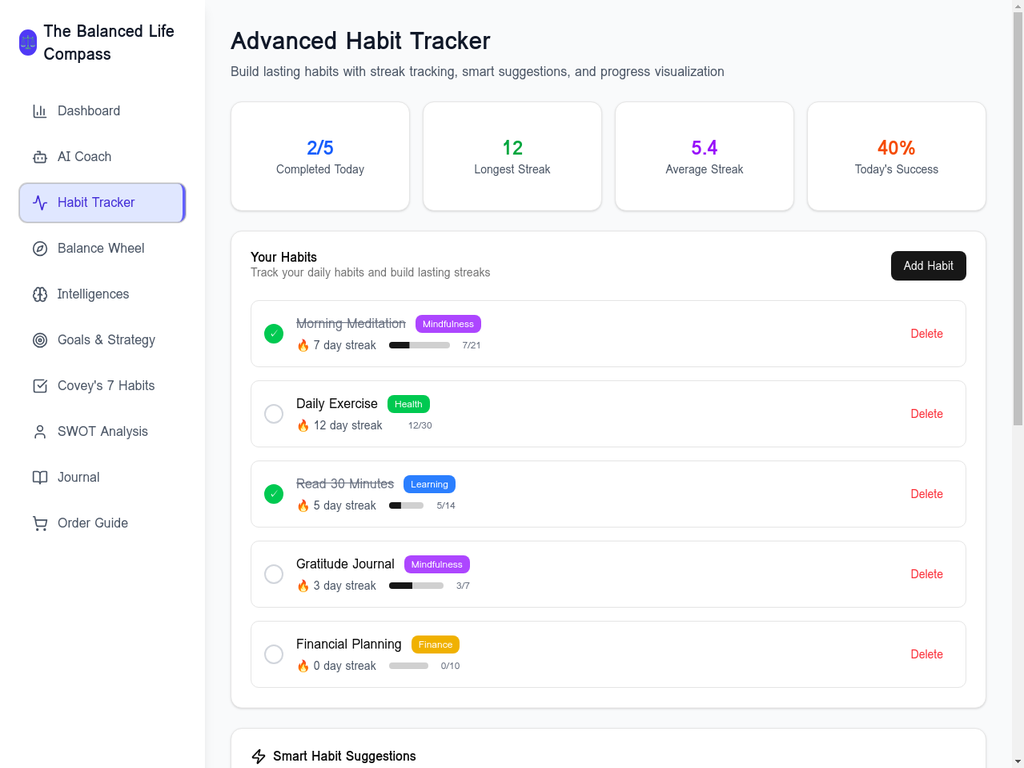Select the Intelligences brain icon
Screen dimensions: 1024x768
[40, 294]
